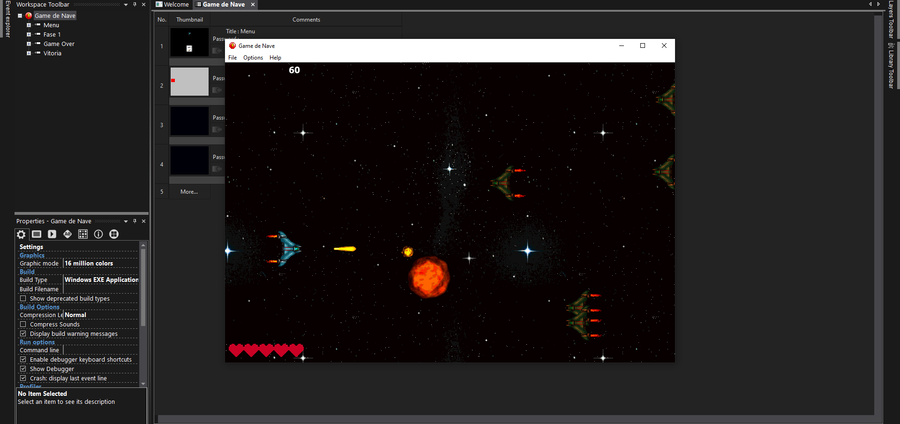The height and width of the screenshot is (424, 900).
Task: Click the Properties panel vertical scrollbar
Action: [143, 313]
